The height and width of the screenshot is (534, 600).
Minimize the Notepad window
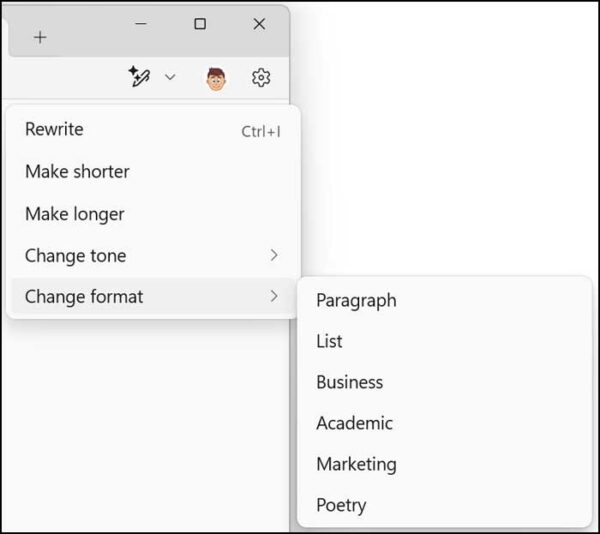click(141, 24)
